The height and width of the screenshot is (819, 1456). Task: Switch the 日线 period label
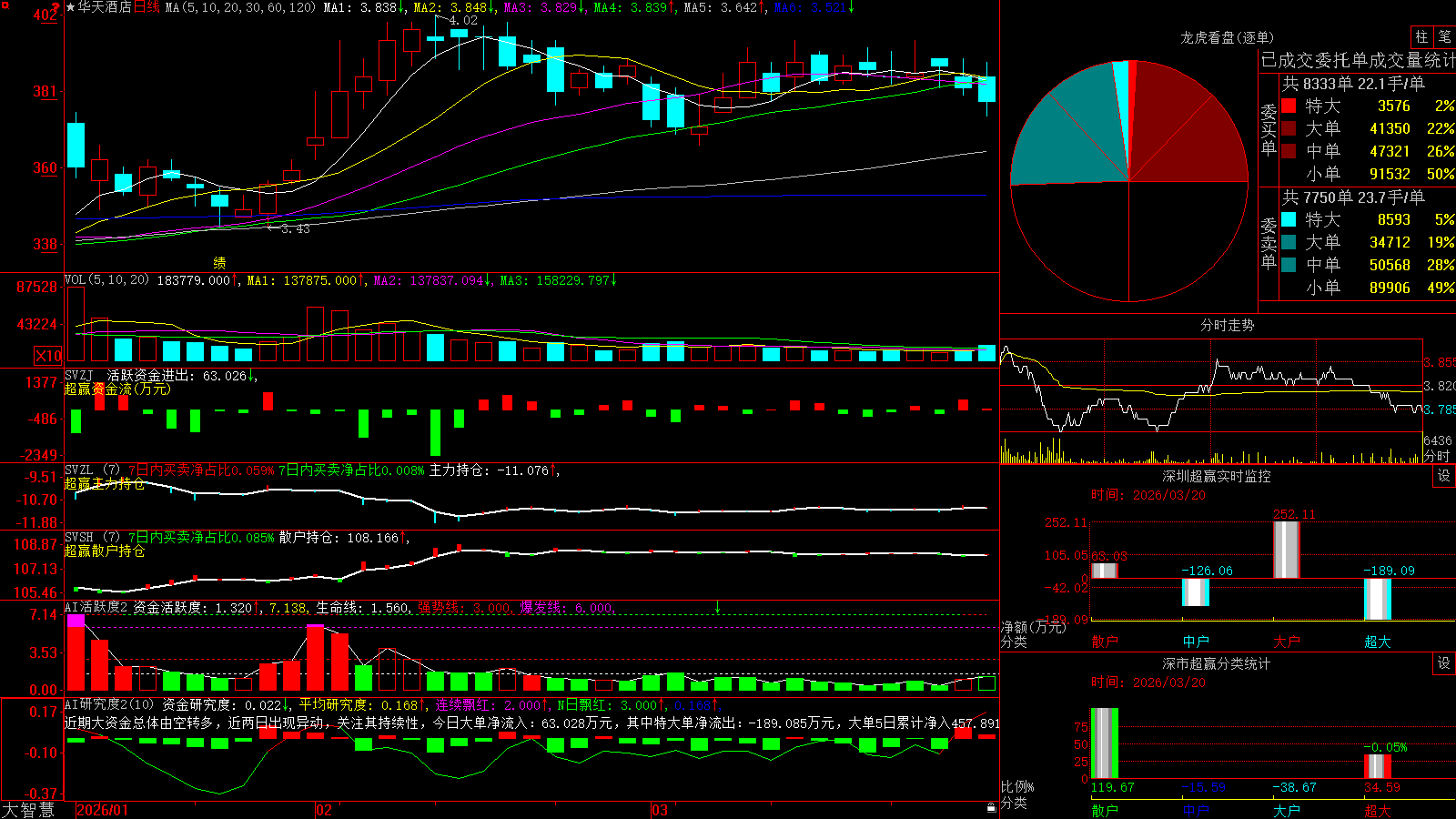tap(147, 7)
